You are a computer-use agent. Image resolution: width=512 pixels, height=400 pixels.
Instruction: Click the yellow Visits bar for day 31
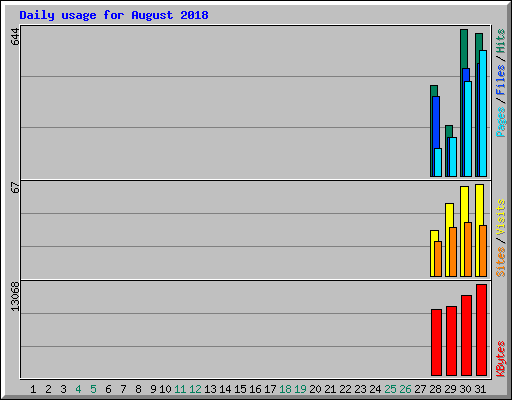click(478, 230)
